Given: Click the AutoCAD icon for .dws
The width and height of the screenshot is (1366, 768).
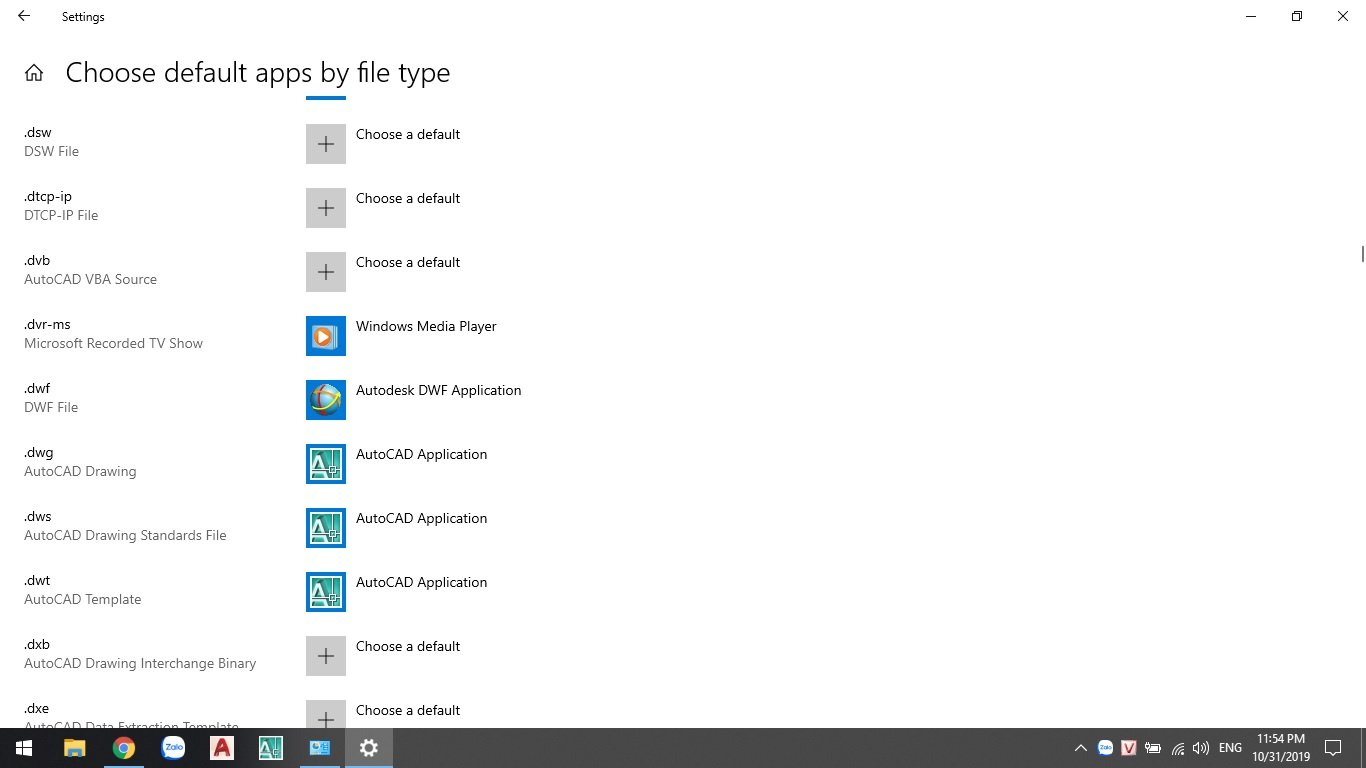Looking at the screenshot, I should pyautogui.click(x=326, y=528).
